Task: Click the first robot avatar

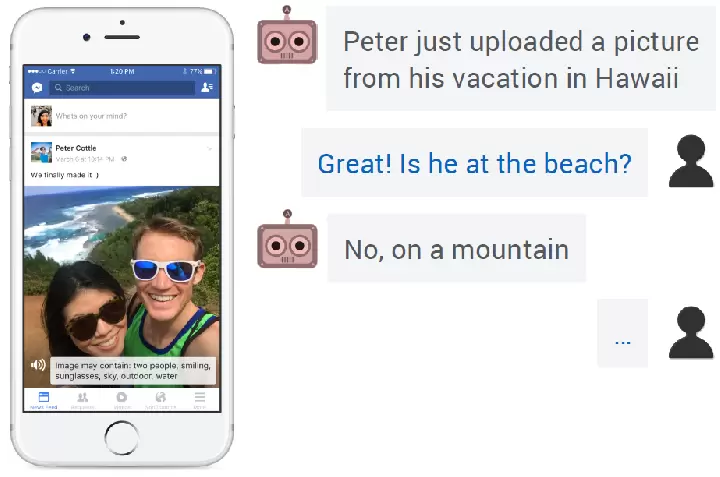Action: 287,40
